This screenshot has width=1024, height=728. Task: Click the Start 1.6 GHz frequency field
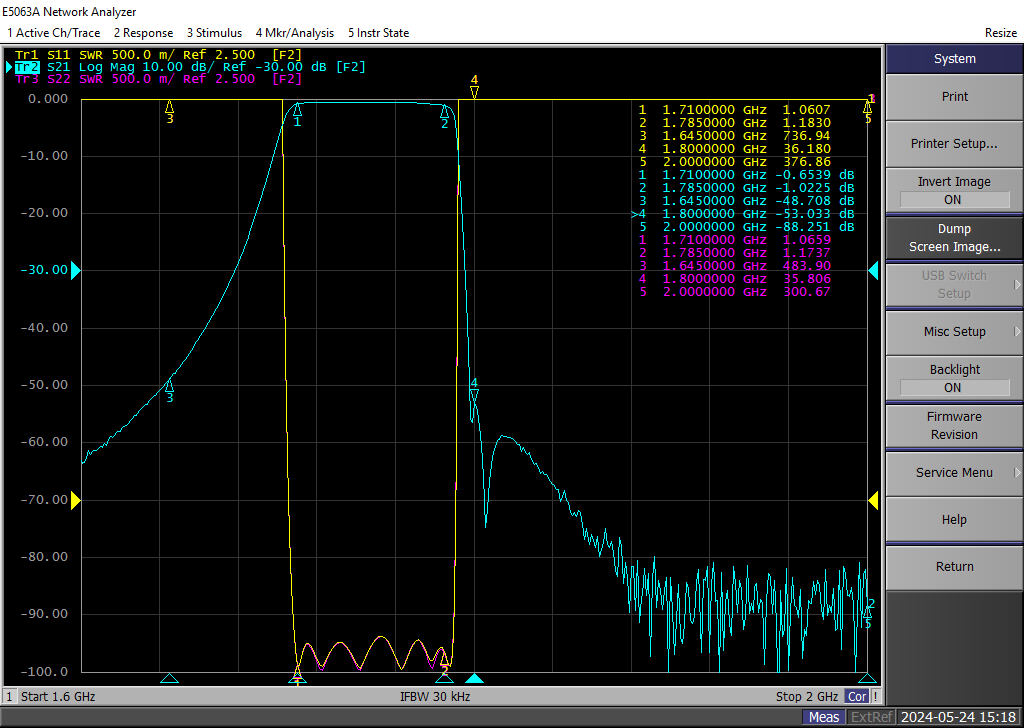point(58,696)
